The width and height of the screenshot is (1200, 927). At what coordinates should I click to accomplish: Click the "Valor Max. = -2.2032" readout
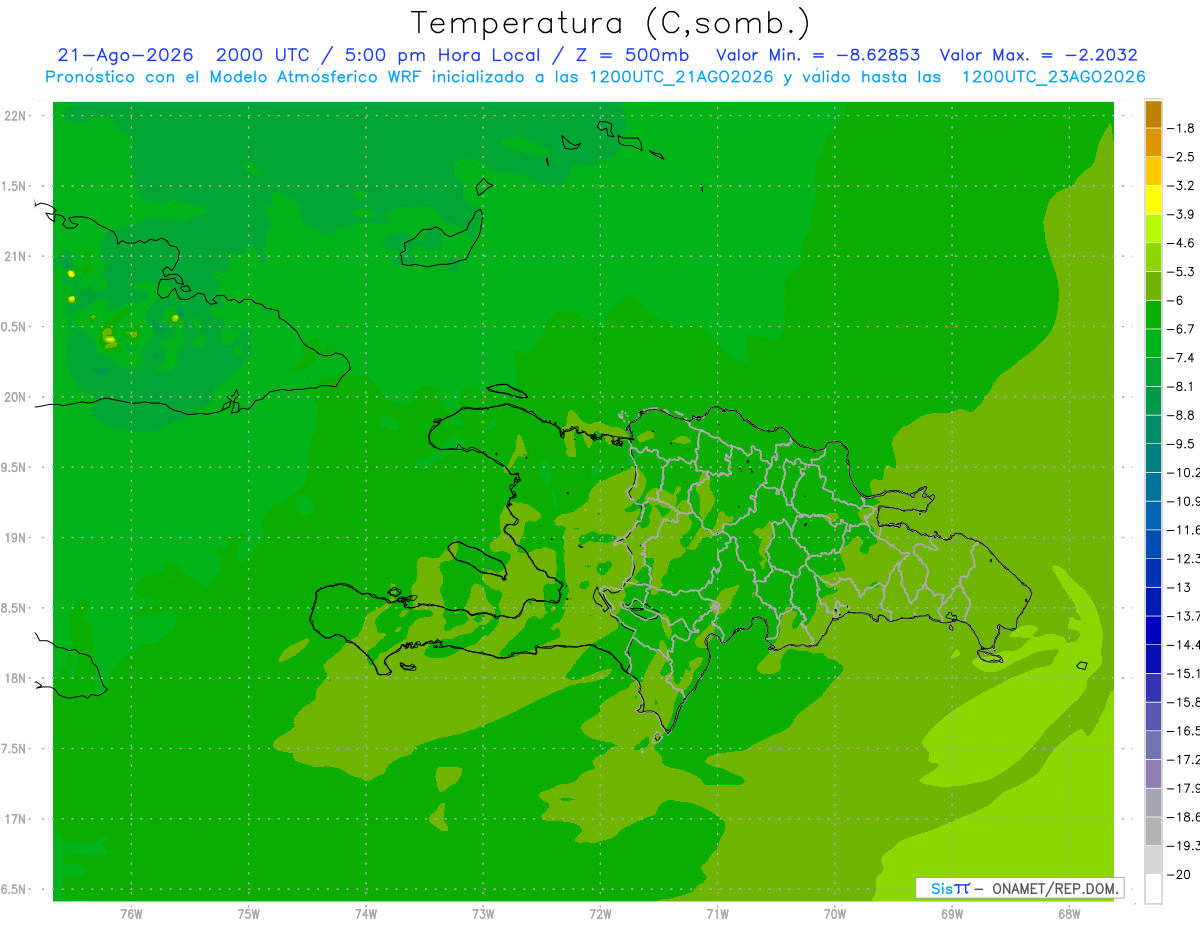pyautogui.click(x=1039, y=55)
